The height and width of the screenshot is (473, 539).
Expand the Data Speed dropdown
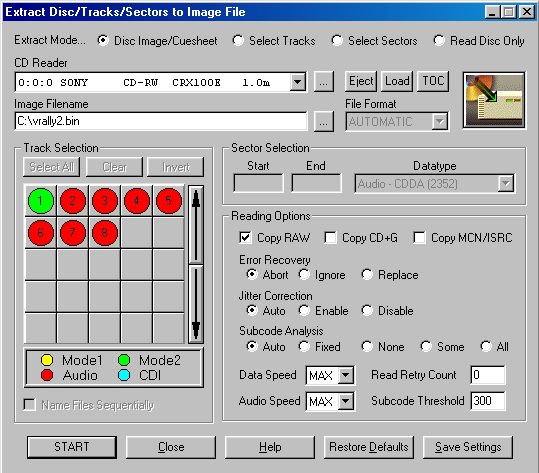tap(345, 375)
